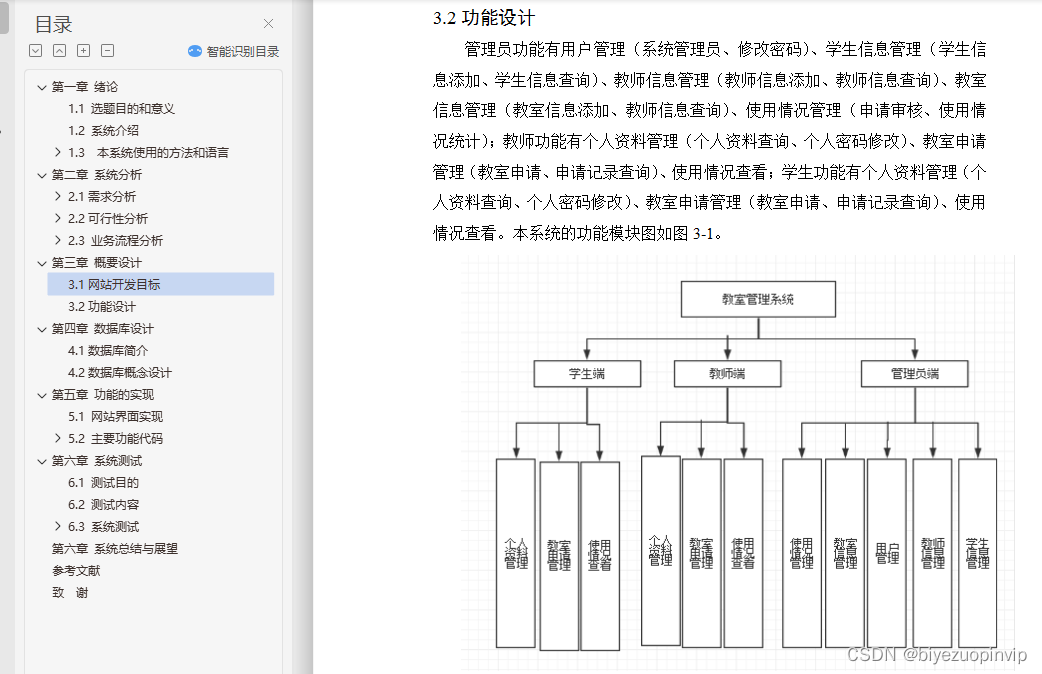Viewport: 1042px width, 674px height.
Task: Collapse 第二章 系统分析 chevron
Action: [x=42, y=175]
